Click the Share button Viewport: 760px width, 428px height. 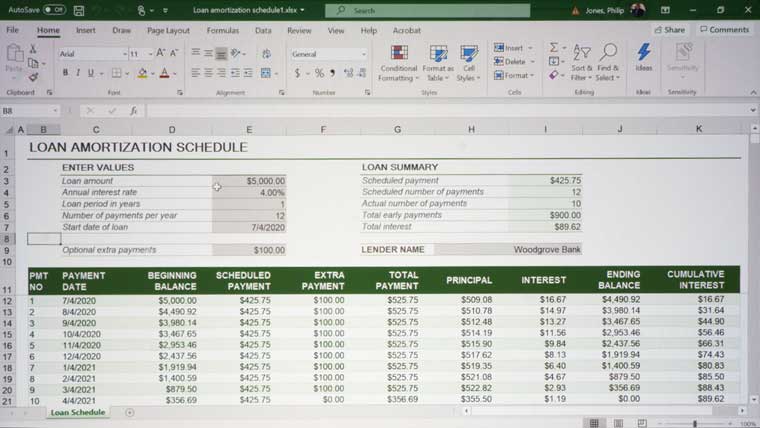tap(669, 30)
